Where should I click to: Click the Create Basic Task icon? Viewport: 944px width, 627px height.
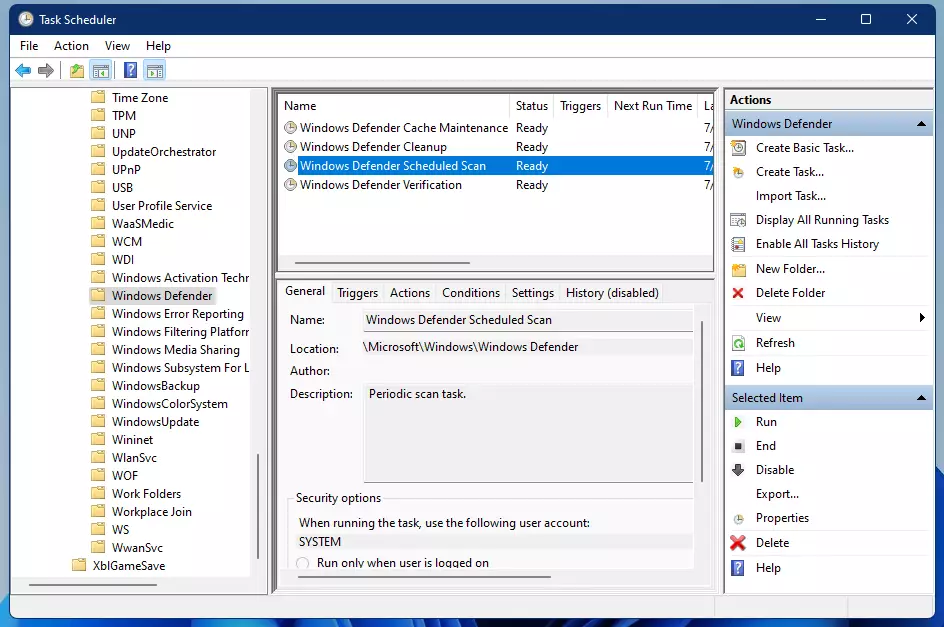coord(738,148)
